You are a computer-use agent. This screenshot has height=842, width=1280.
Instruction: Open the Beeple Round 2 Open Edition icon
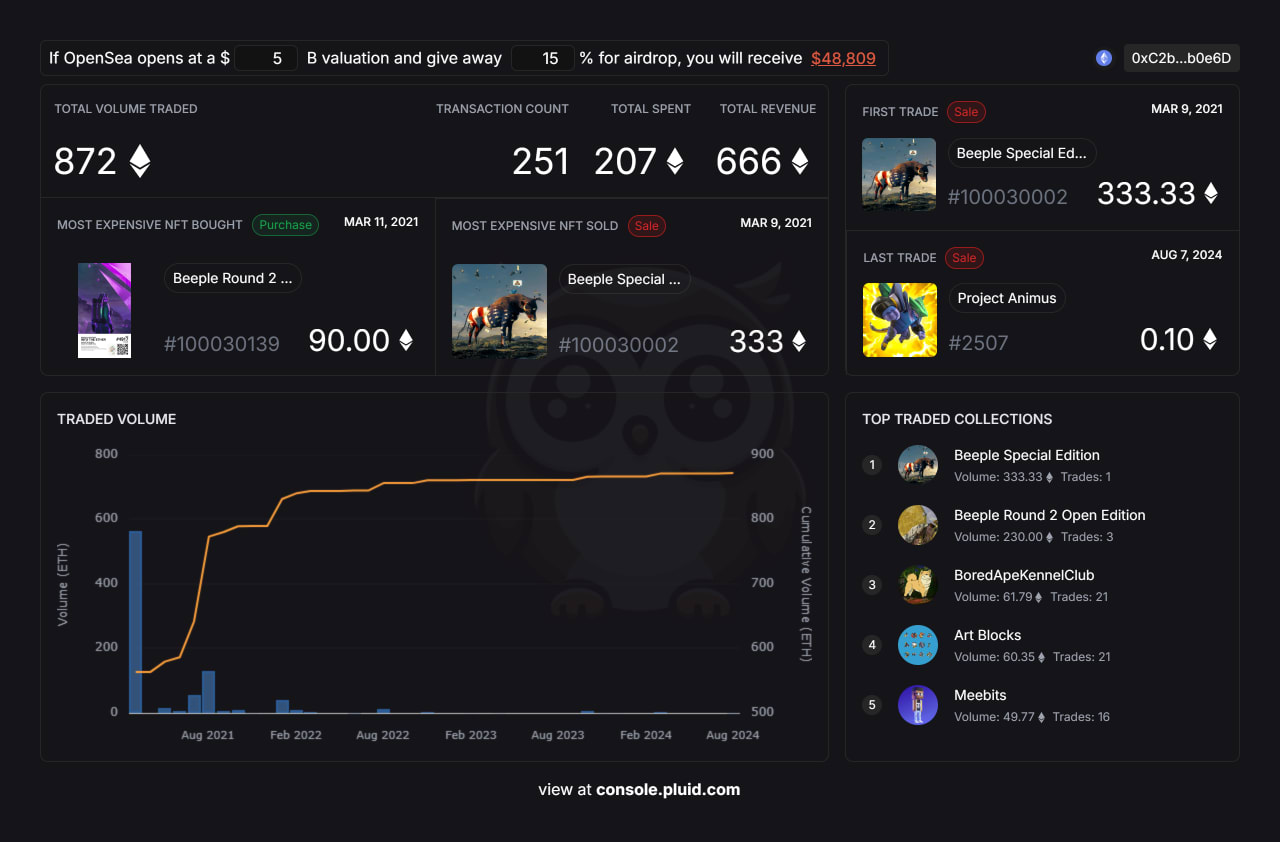[918, 524]
